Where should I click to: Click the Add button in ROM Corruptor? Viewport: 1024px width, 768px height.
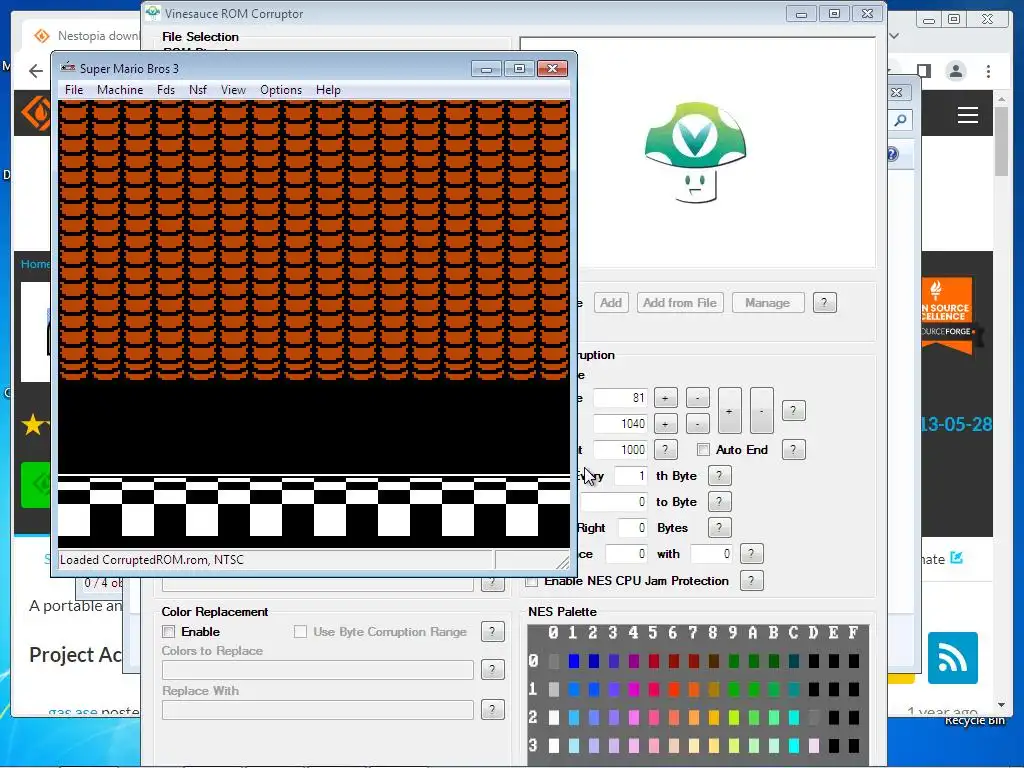click(x=611, y=302)
